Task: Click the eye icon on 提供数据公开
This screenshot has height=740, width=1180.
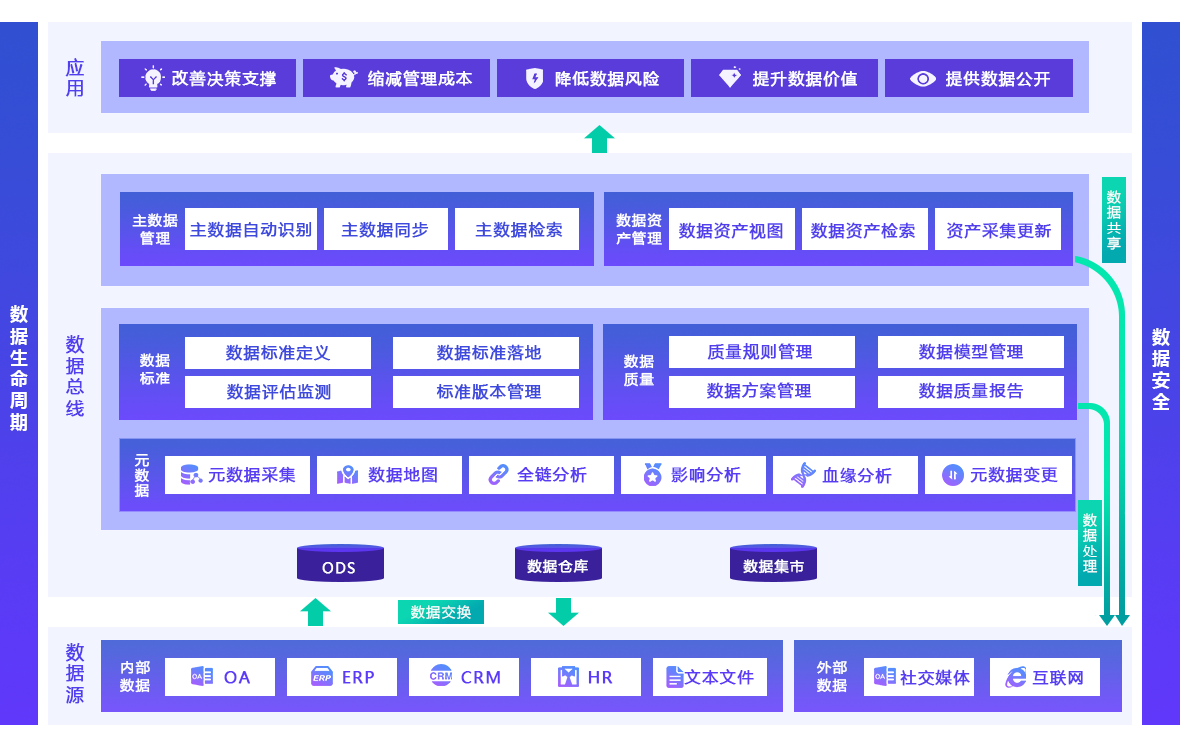Action: coord(925,78)
